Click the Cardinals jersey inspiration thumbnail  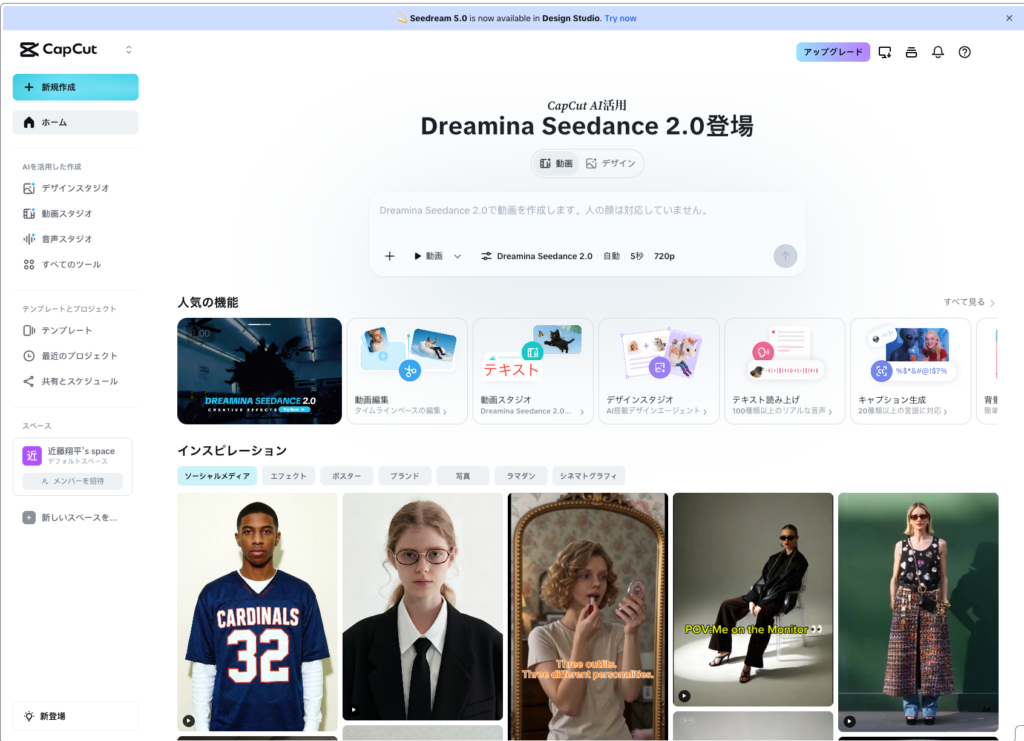coord(258,611)
